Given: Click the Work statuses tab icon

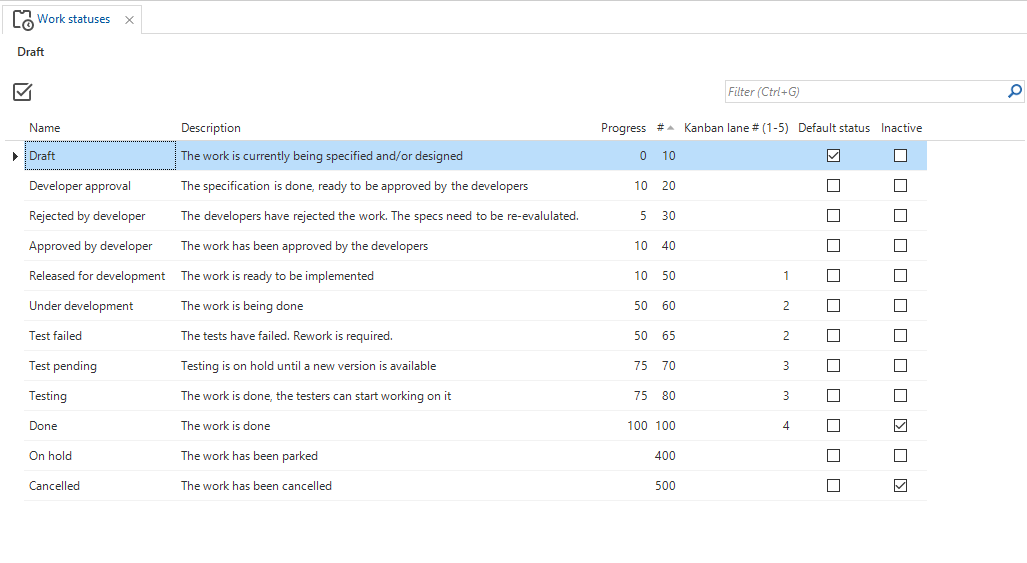Looking at the screenshot, I should (22, 20).
